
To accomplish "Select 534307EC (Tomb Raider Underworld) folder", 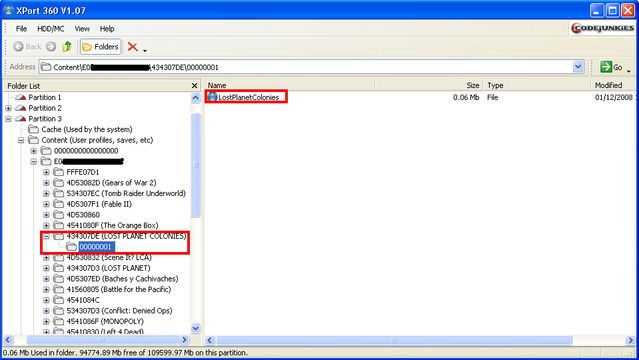I will click(126, 193).
